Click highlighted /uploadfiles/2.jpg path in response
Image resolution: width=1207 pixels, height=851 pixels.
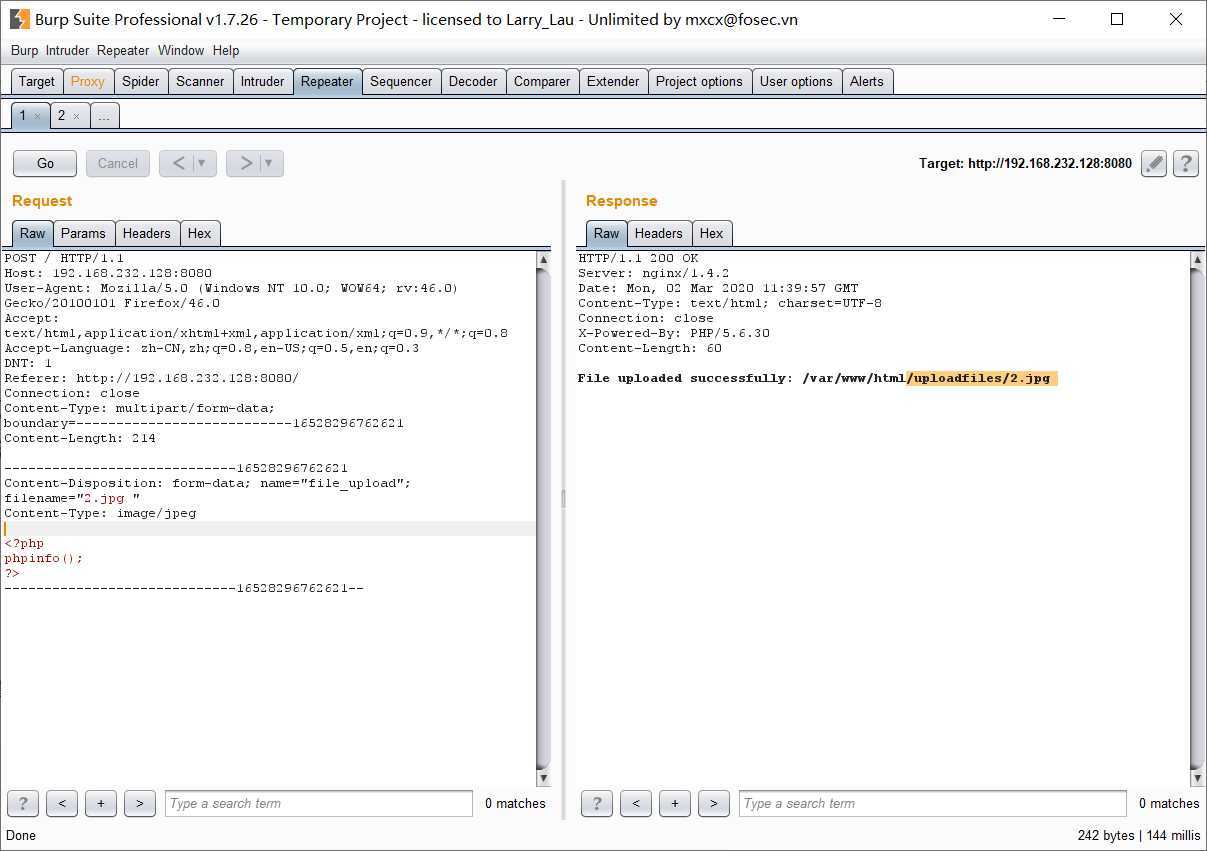click(981, 378)
